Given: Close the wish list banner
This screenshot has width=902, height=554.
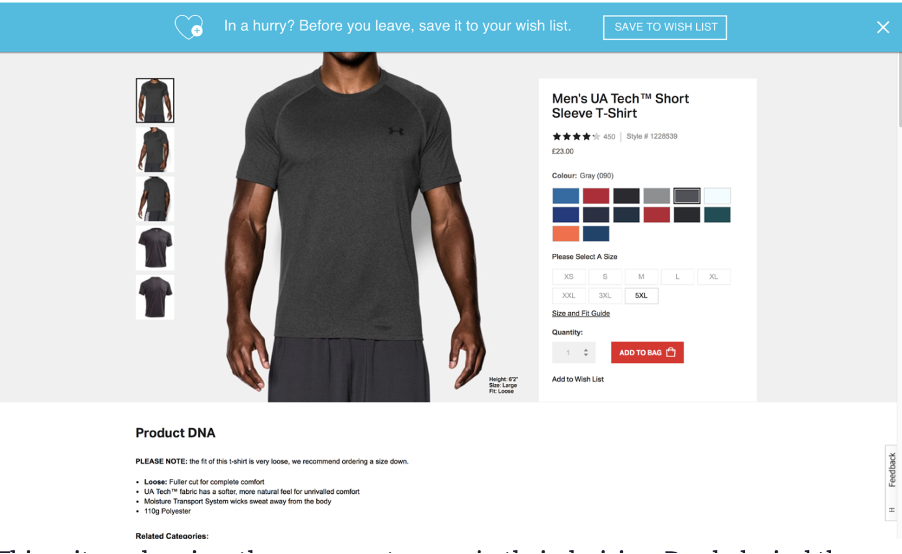Looking at the screenshot, I should point(882,27).
